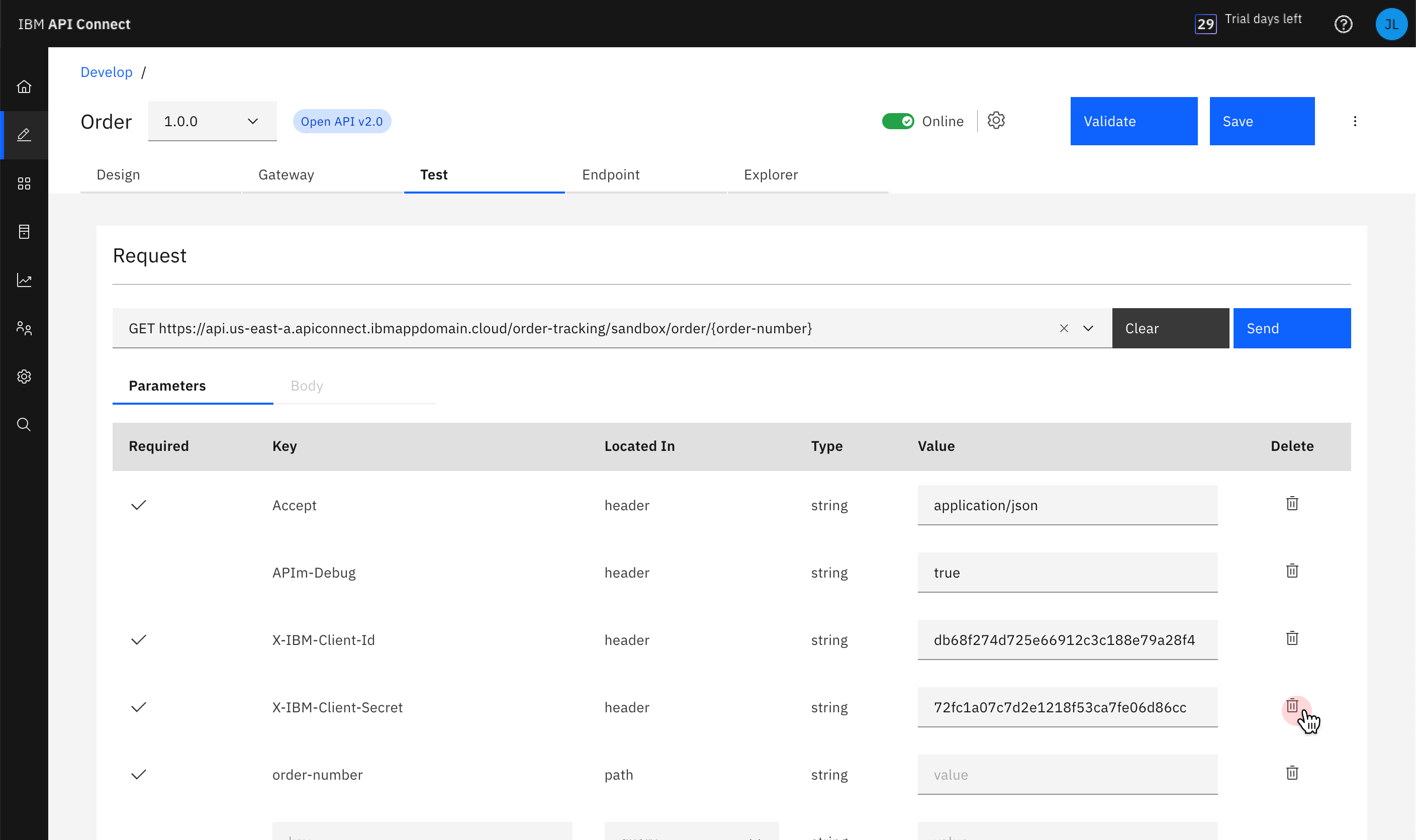This screenshot has width=1416, height=840.
Task: Click the order-number value input field
Action: click(1067, 774)
